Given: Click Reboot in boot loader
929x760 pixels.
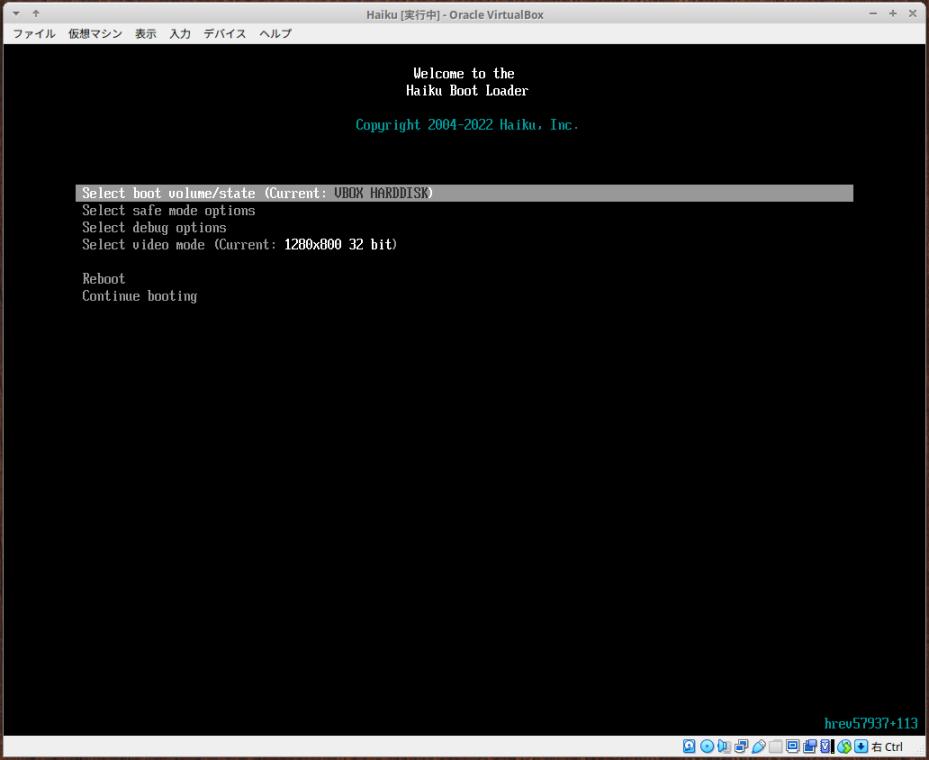Looking at the screenshot, I should [x=104, y=278].
